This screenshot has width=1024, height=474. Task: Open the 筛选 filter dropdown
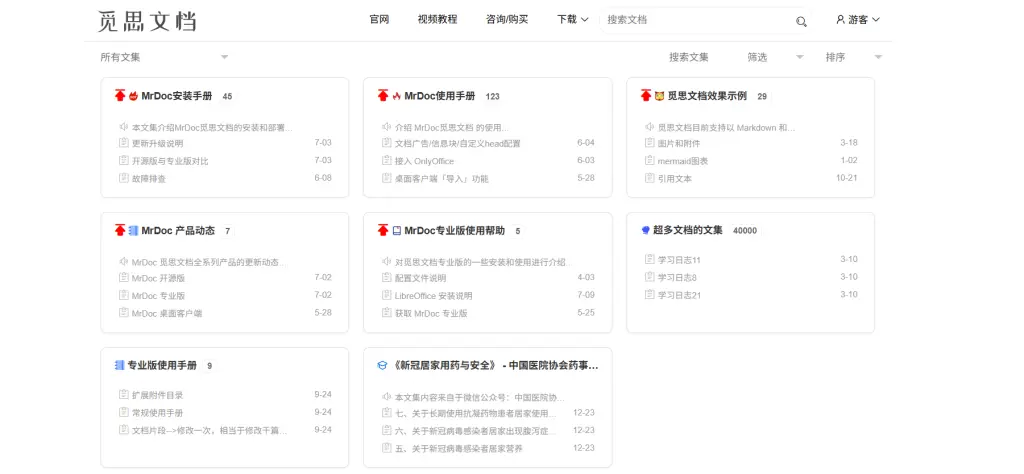pos(775,57)
